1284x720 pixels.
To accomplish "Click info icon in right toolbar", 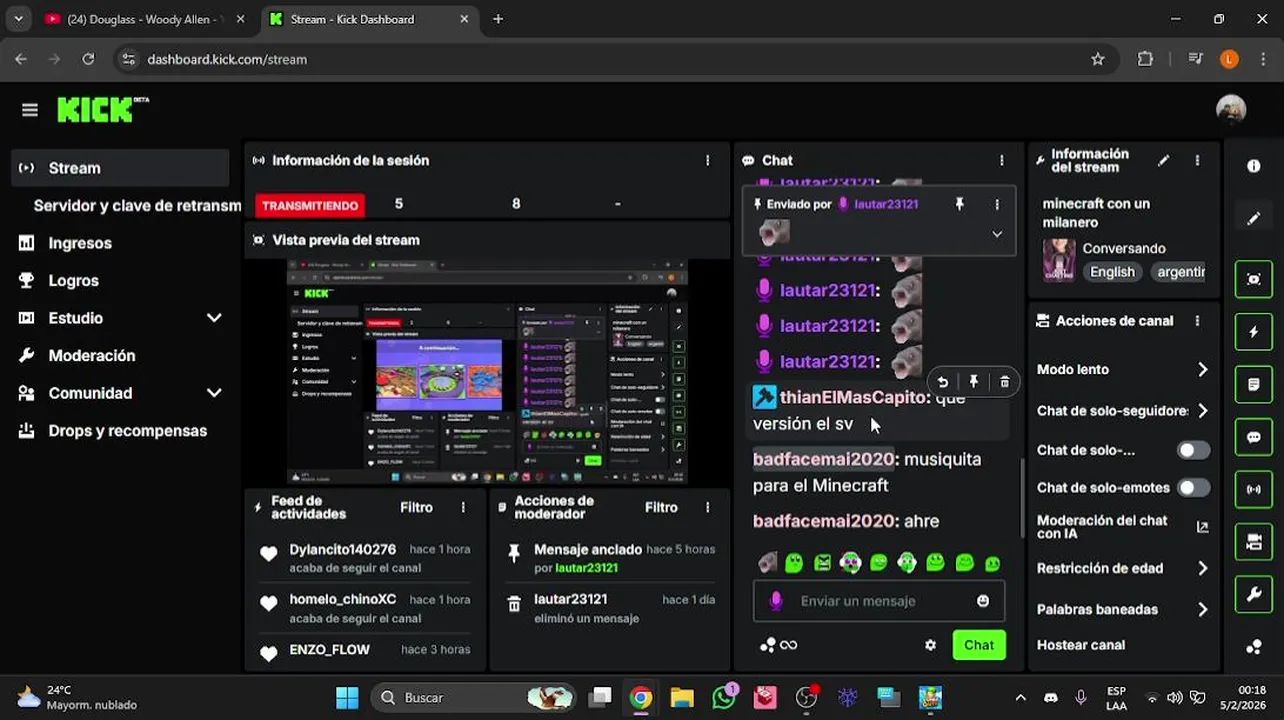I will coord(1254,166).
